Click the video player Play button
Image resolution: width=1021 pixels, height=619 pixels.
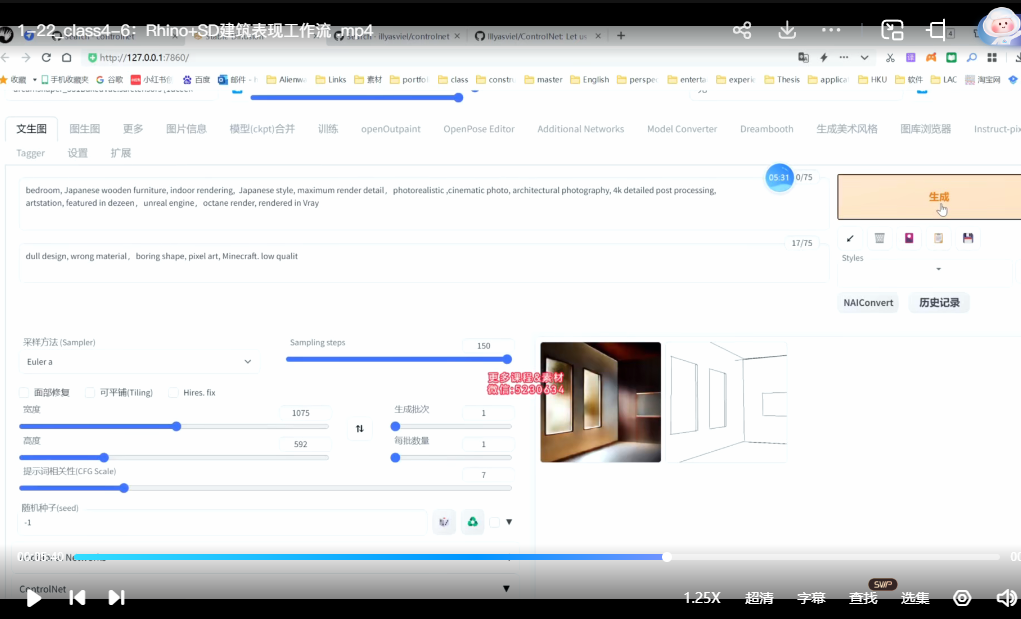(x=33, y=598)
